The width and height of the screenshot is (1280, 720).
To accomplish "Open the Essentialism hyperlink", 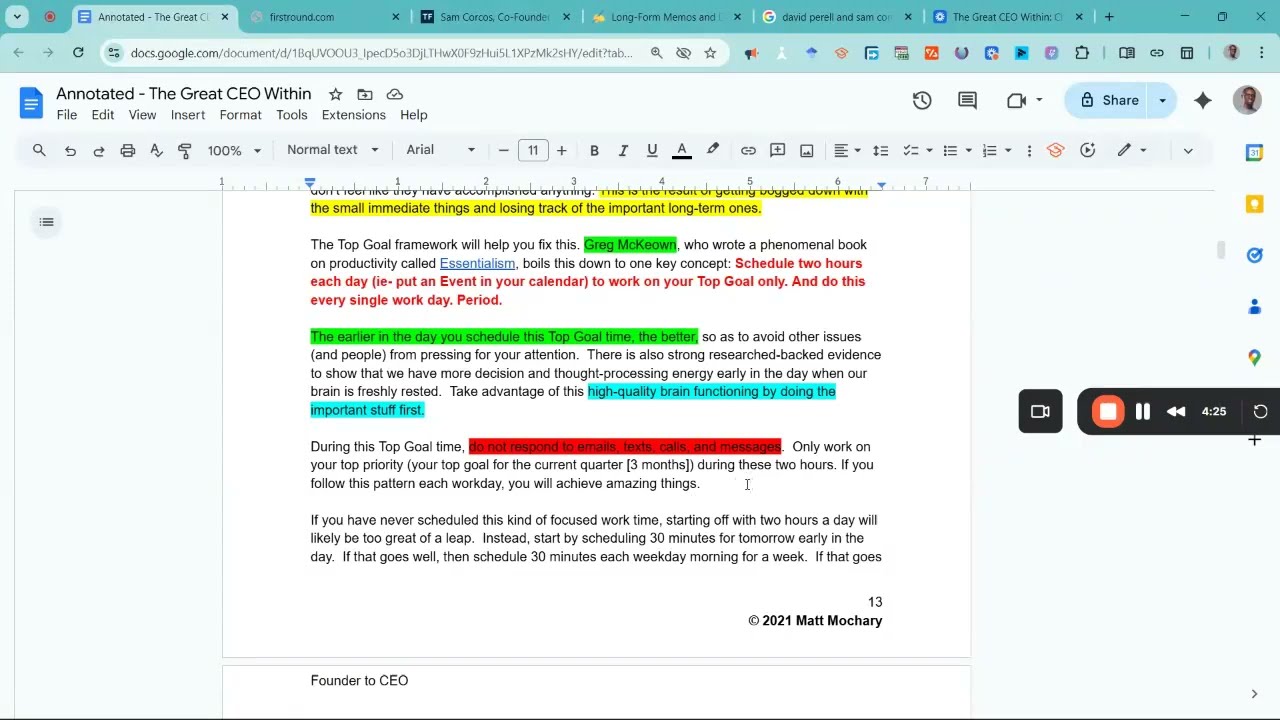I will (477, 263).
